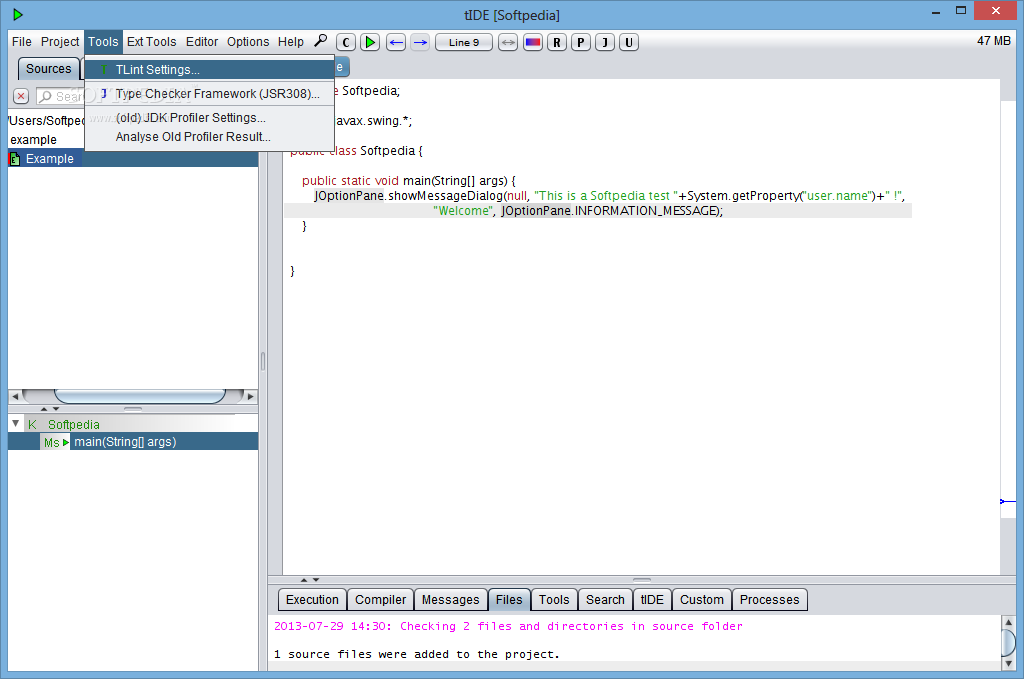Click the J toolbar button
The height and width of the screenshot is (679, 1024).
pyautogui.click(x=605, y=42)
